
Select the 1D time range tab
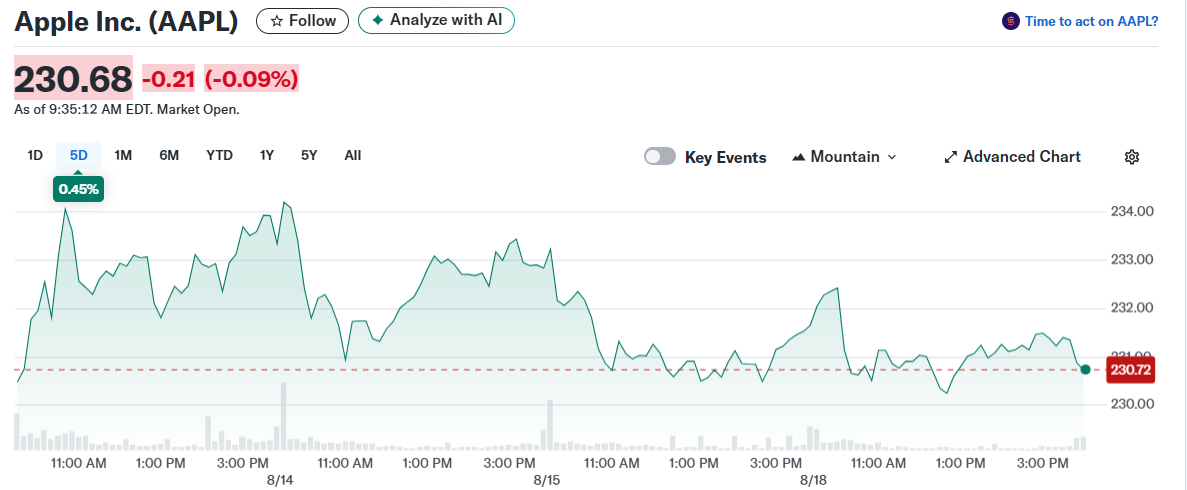[35, 155]
